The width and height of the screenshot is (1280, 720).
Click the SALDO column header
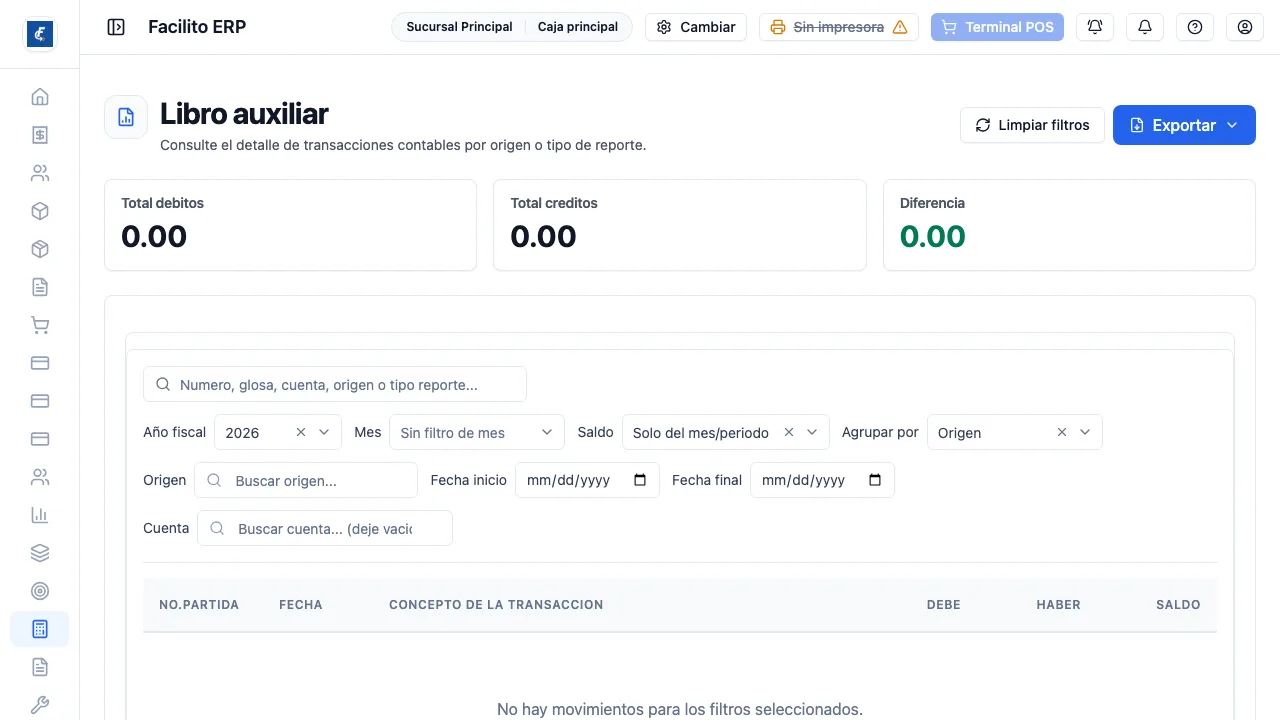(x=1178, y=605)
